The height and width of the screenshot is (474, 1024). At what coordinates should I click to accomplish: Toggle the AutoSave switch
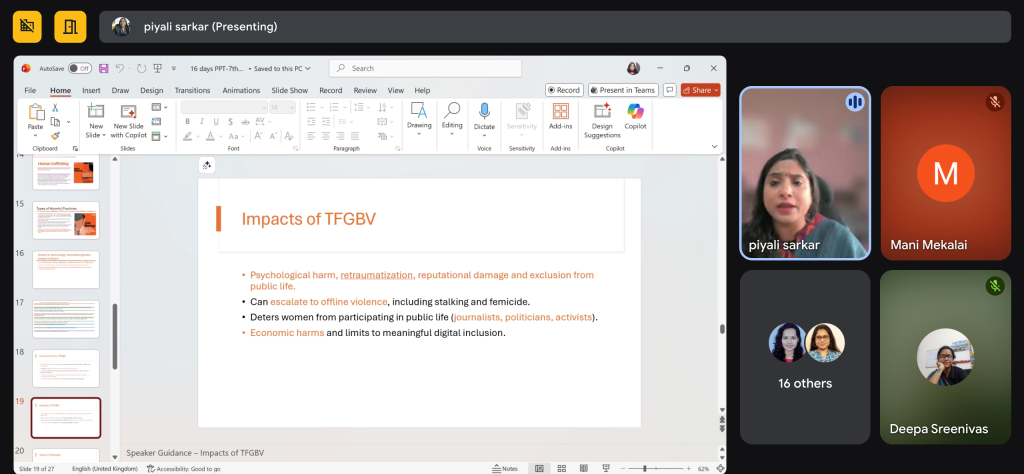tap(79, 68)
